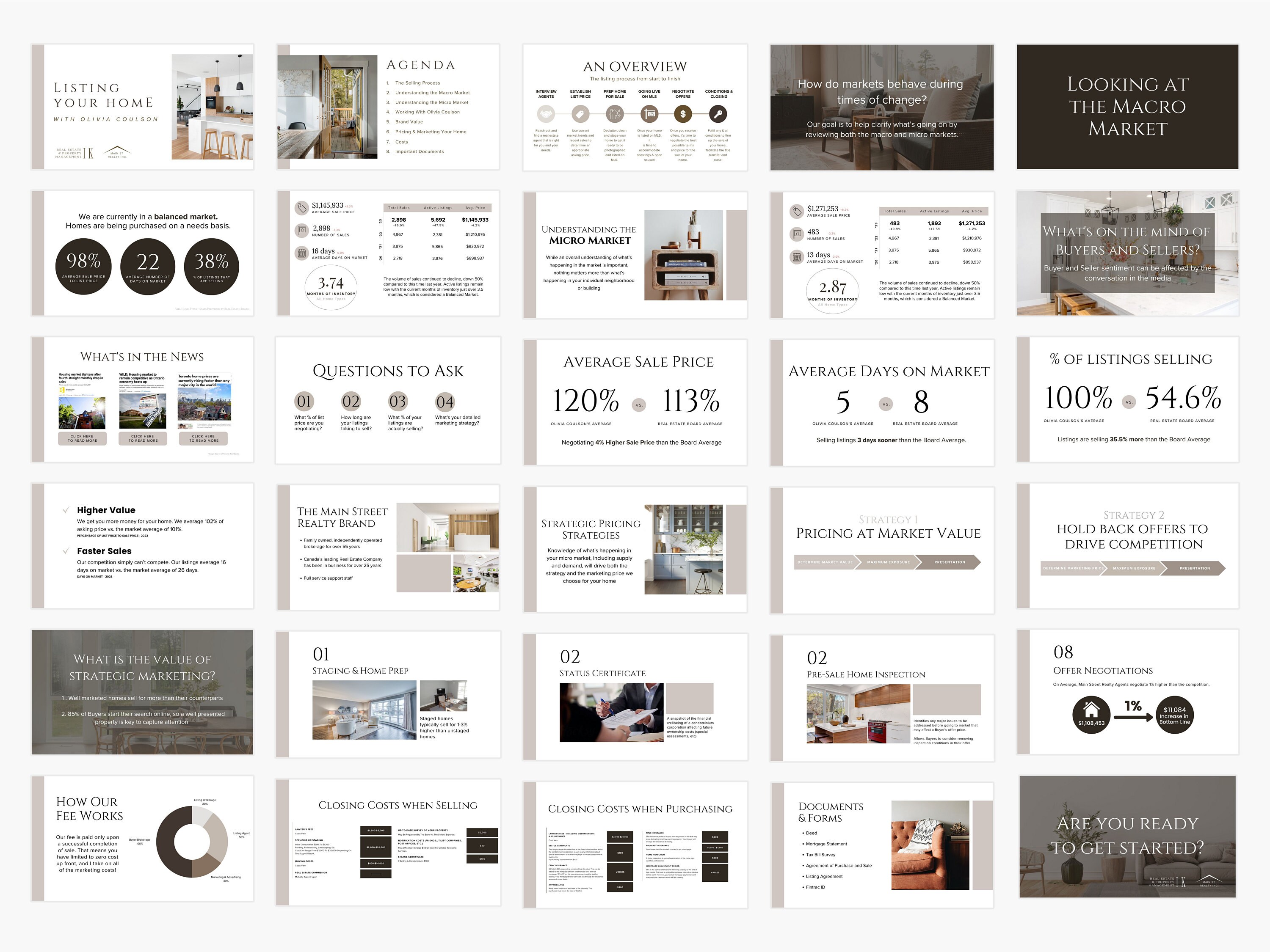The image size is (1270, 952).
Task: Click the 98% average sale price circle
Action: point(83,267)
